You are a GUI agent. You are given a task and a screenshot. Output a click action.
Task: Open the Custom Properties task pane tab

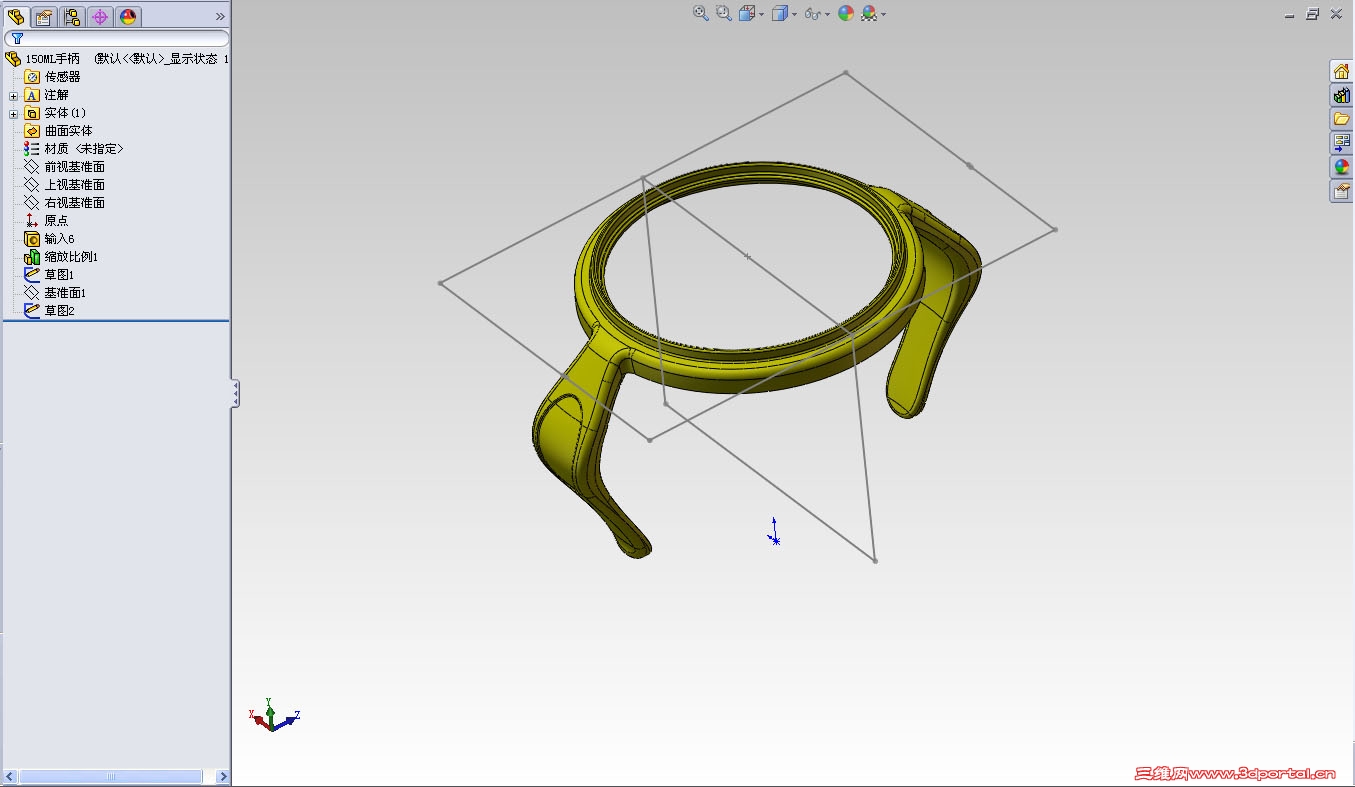[x=1341, y=191]
